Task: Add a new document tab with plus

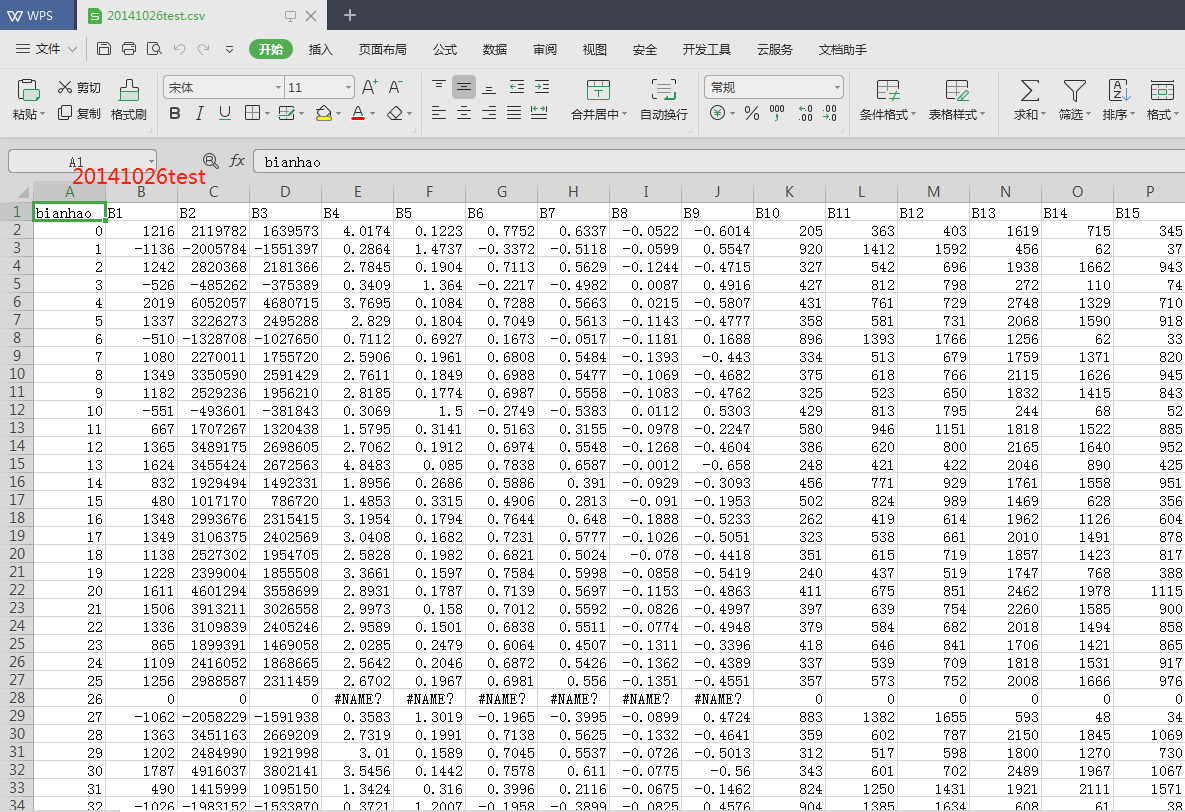Action: (349, 15)
